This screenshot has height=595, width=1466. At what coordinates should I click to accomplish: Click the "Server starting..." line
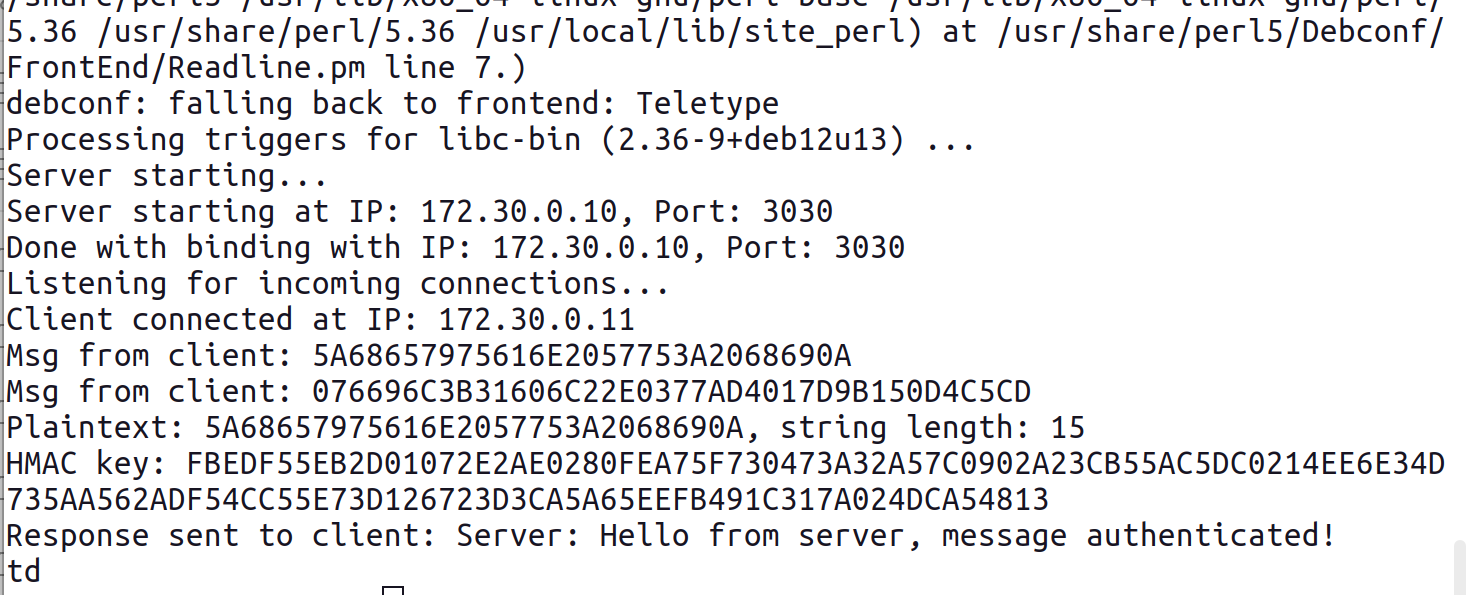click(167, 176)
